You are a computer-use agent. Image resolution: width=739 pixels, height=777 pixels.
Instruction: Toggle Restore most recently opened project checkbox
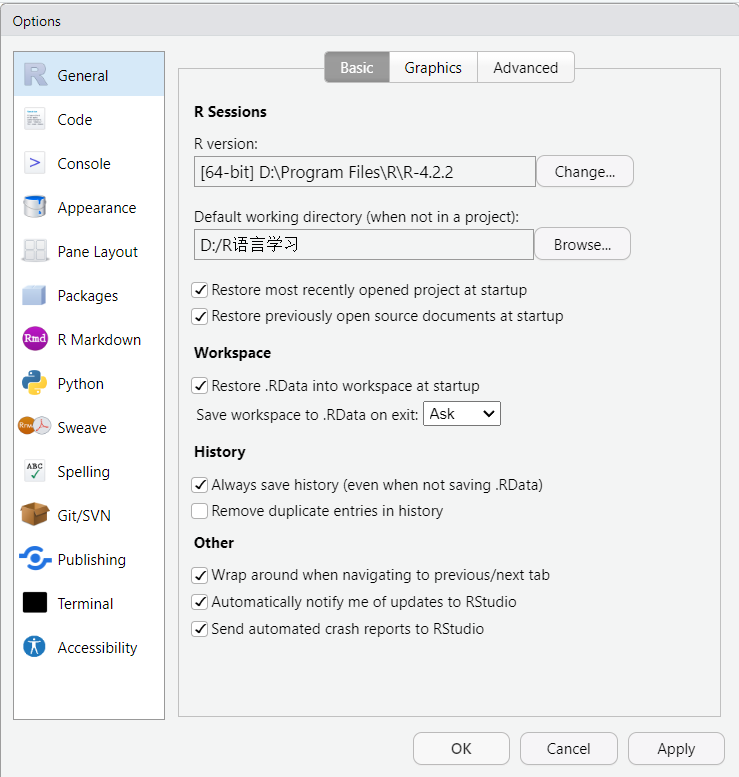(200, 290)
